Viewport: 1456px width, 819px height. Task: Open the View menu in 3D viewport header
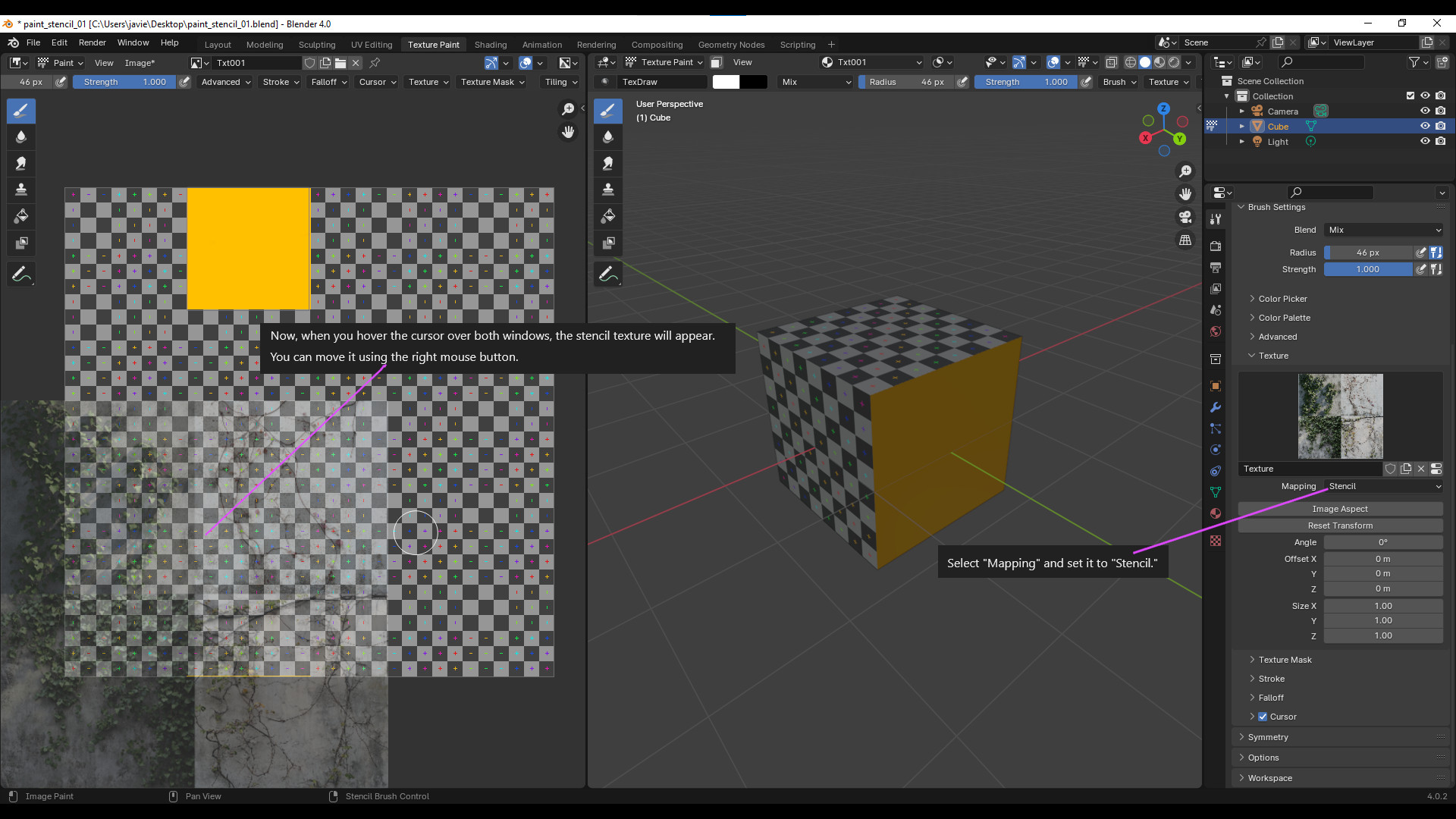coord(742,62)
